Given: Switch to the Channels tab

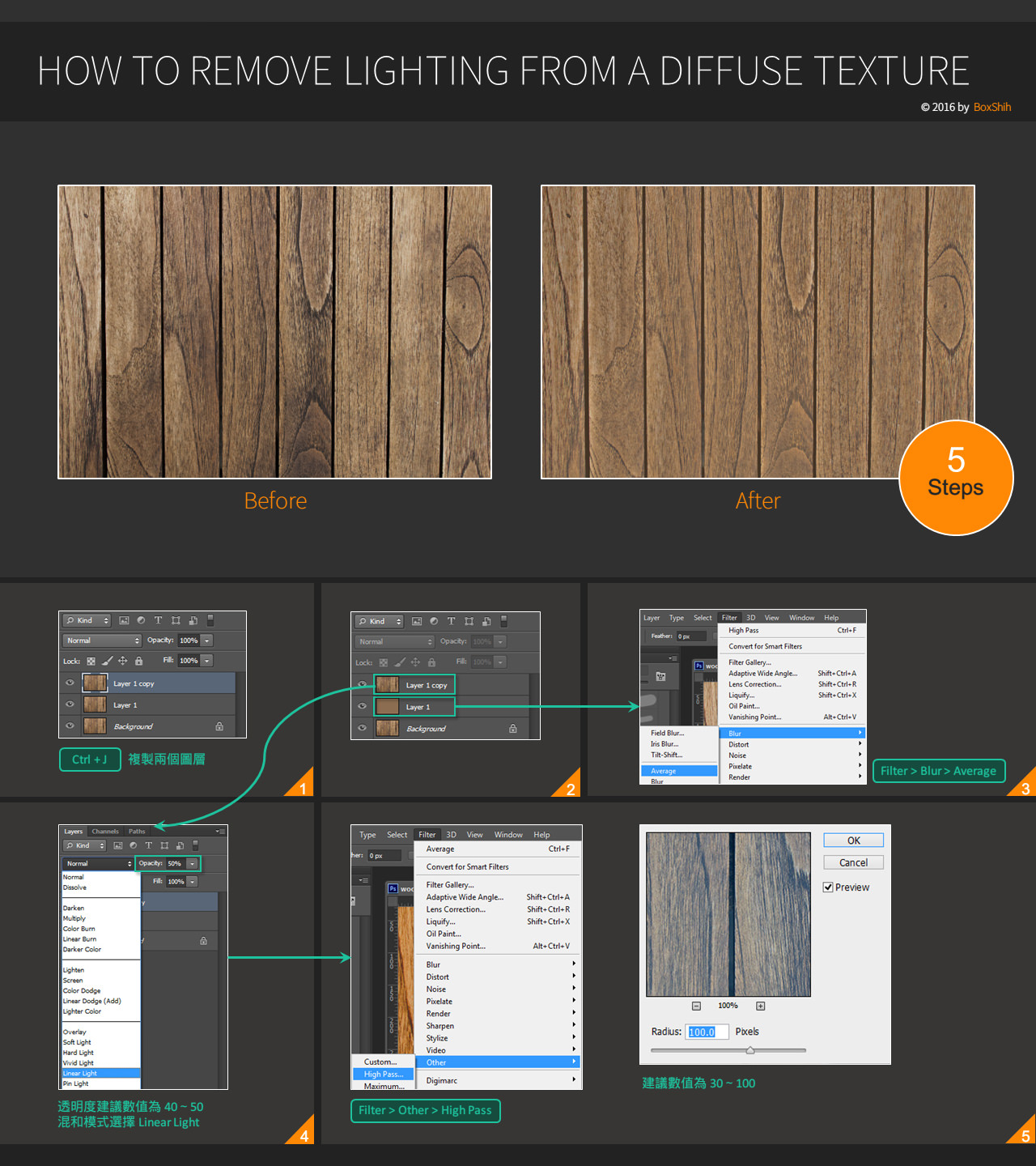Looking at the screenshot, I should [x=105, y=832].
